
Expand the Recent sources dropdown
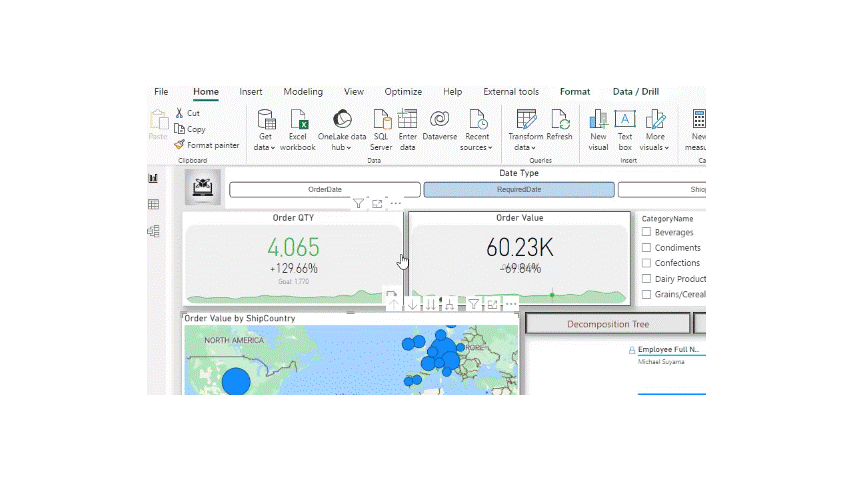coord(477,147)
